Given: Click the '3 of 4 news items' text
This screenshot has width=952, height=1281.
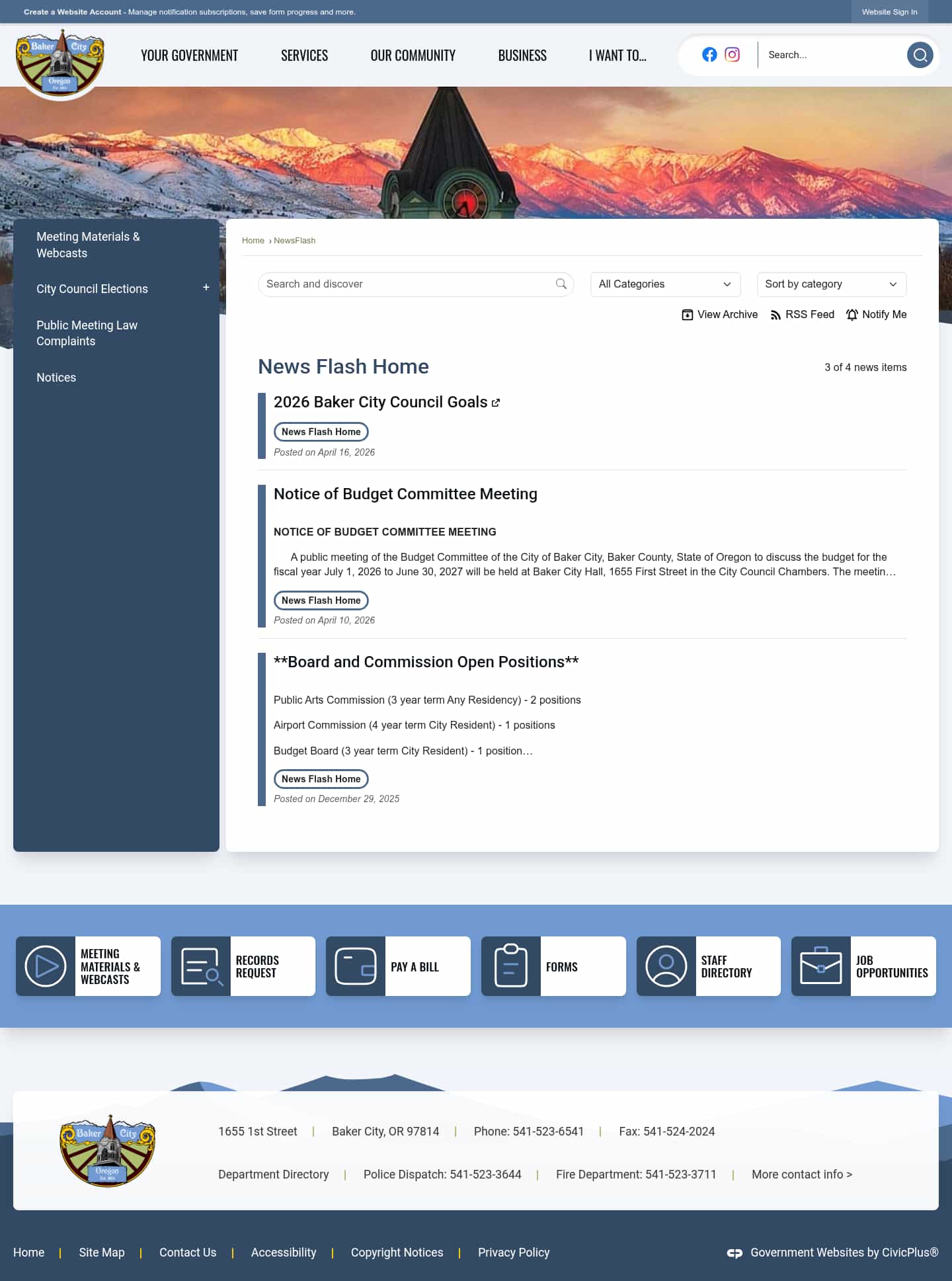Looking at the screenshot, I should 865,368.
